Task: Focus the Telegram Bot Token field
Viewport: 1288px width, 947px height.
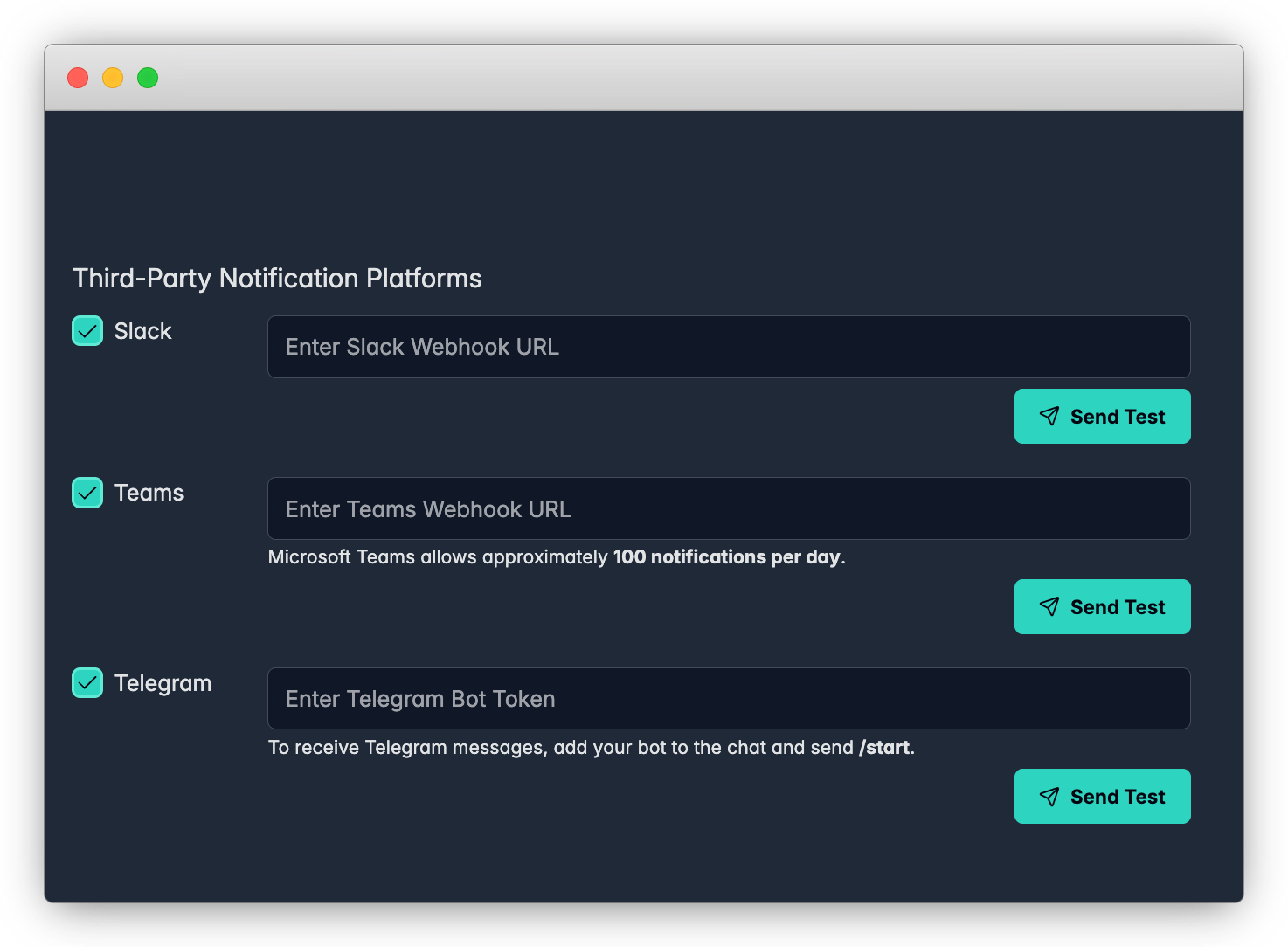Action: (x=729, y=699)
